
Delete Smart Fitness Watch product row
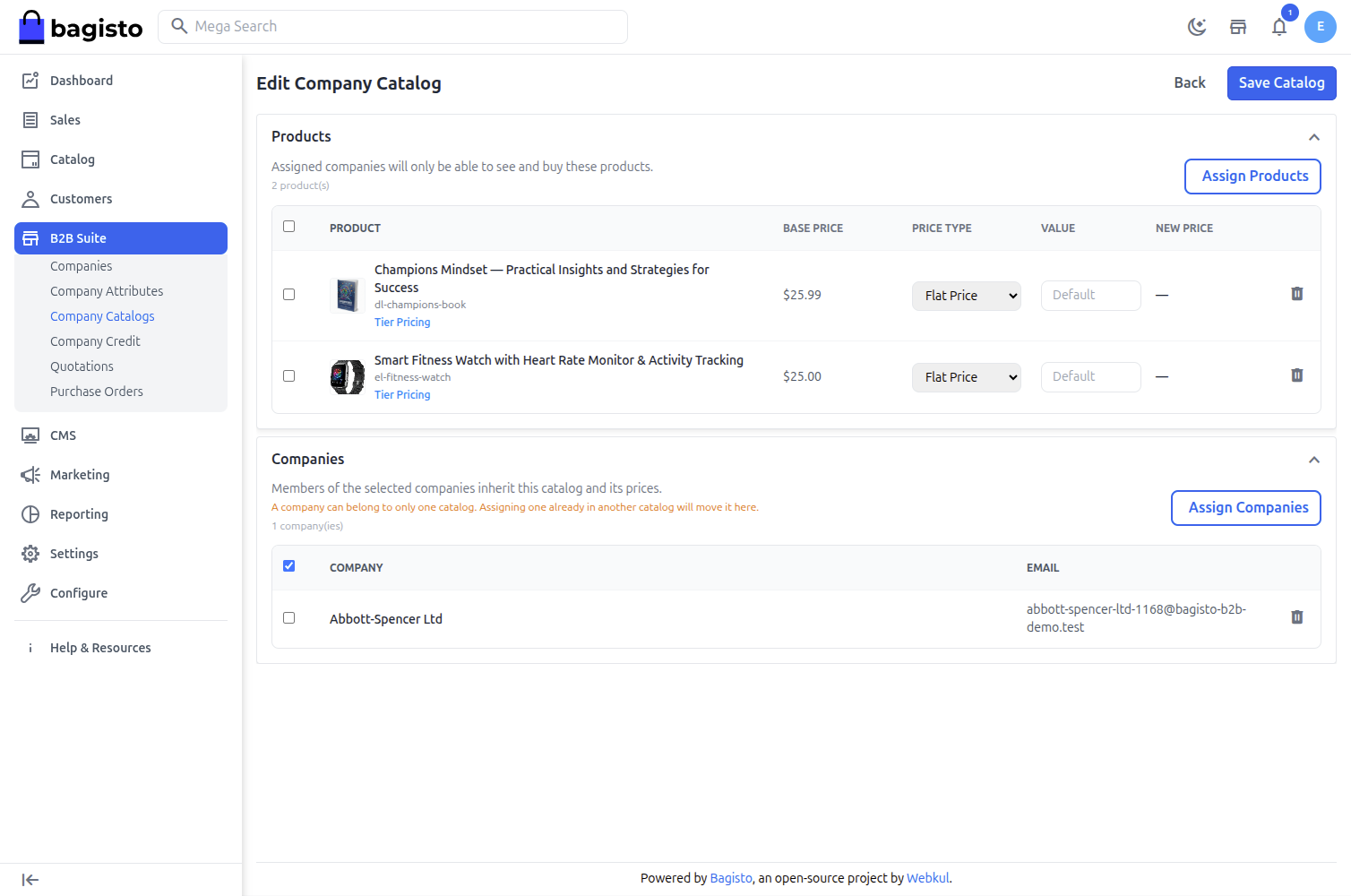click(x=1296, y=375)
